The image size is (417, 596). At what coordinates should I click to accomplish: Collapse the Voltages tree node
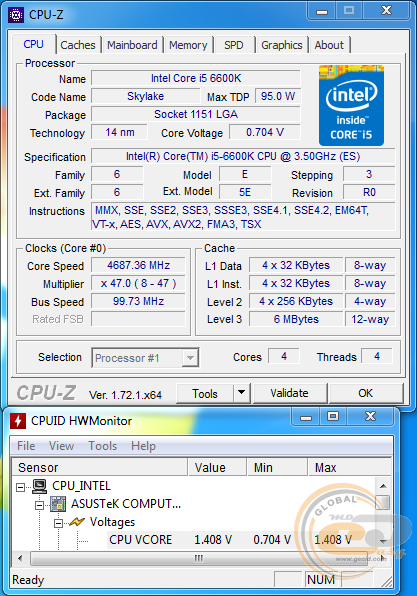pyautogui.click(x=58, y=523)
